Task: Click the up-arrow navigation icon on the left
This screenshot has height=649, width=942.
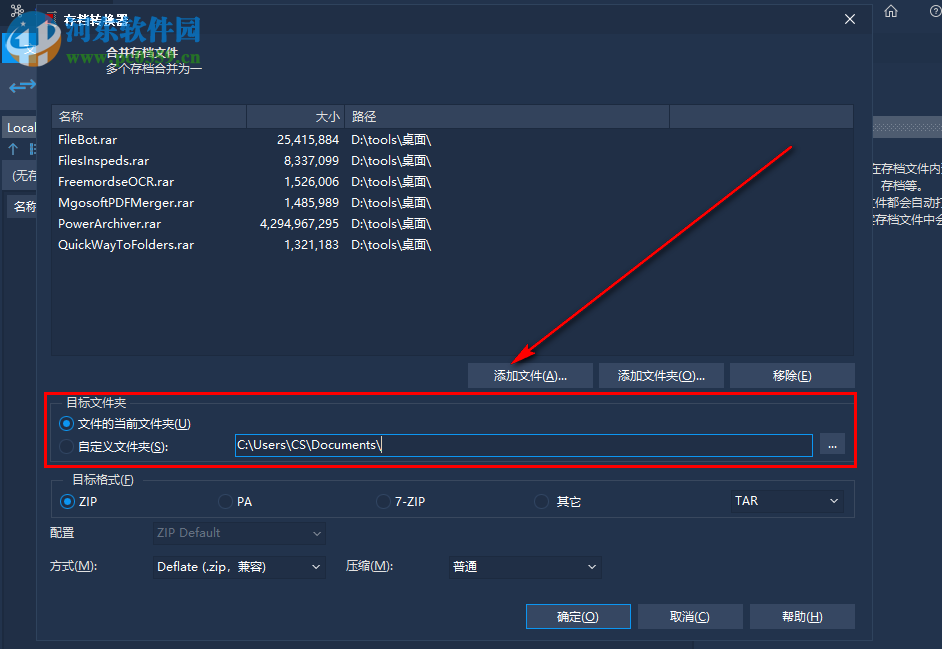Action: [x=13, y=148]
